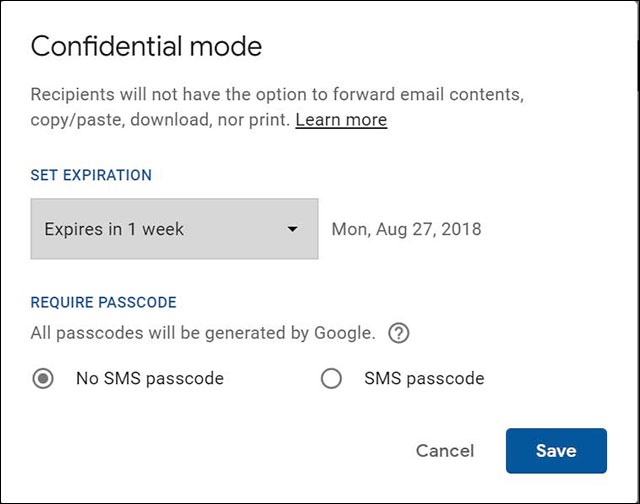The height and width of the screenshot is (504, 640).
Task: Click the 'Mon, Aug 27, 2018' expiration date
Action: (406, 229)
